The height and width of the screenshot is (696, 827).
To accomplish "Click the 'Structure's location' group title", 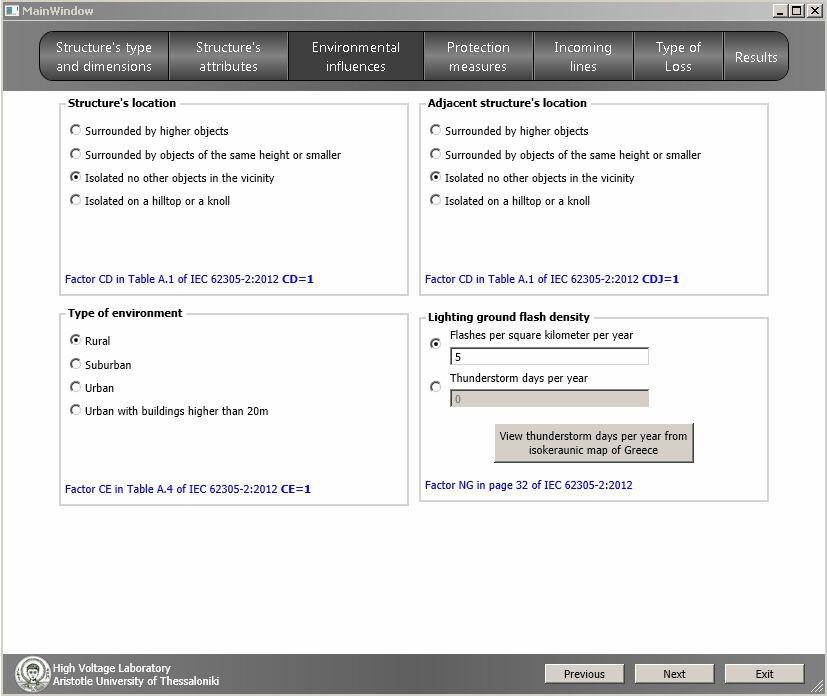I will [122, 103].
